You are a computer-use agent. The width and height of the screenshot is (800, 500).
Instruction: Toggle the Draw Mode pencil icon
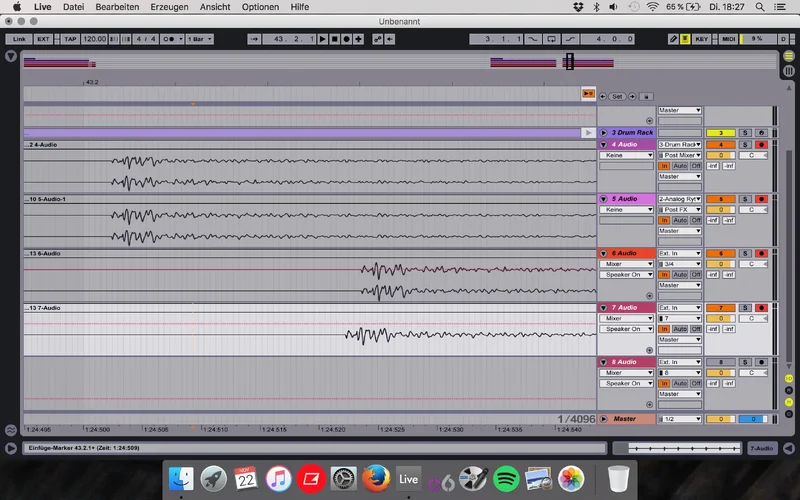click(x=672, y=39)
